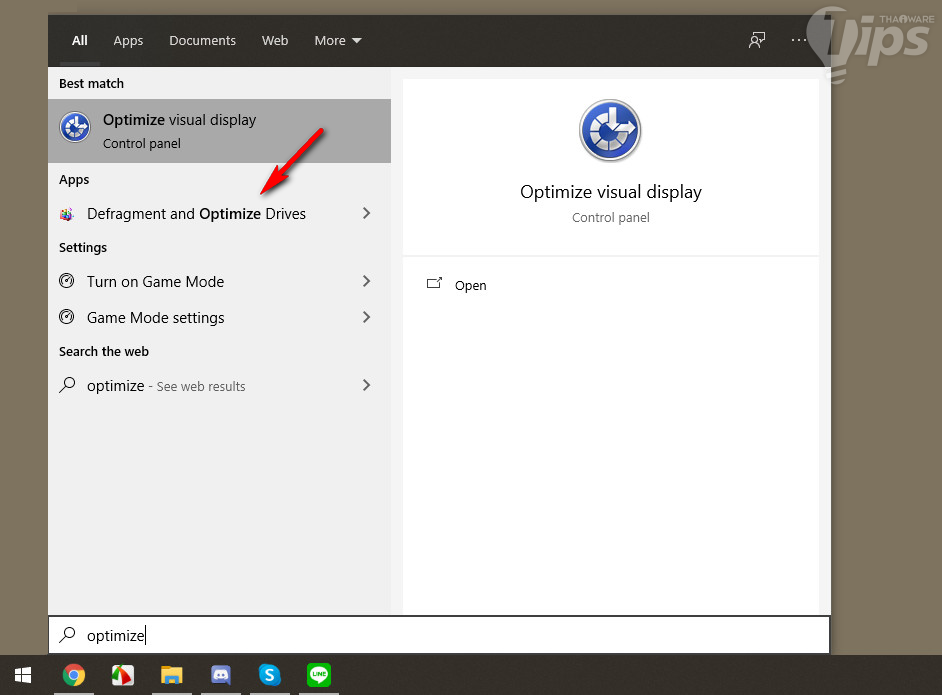Click the Open action in preview pane

coord(470,285)
